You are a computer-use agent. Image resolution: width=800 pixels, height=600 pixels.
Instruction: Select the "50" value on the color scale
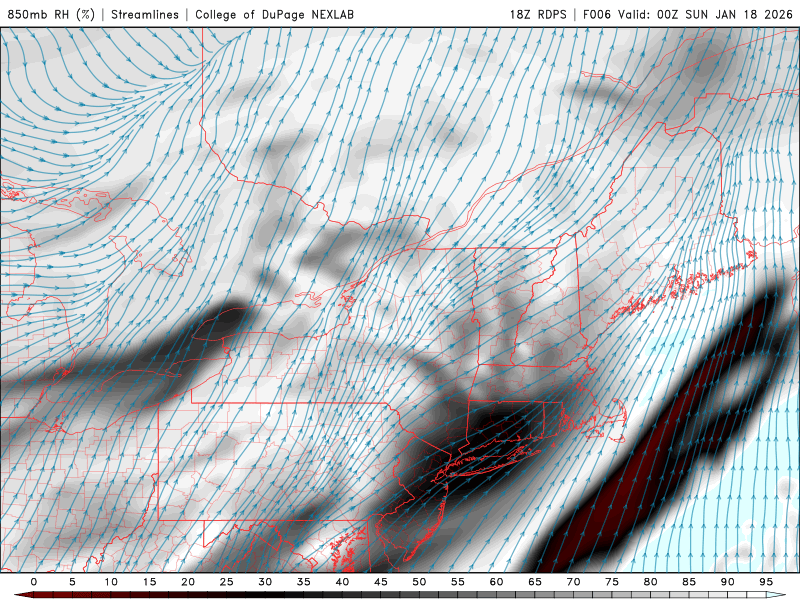coord(419,582)
